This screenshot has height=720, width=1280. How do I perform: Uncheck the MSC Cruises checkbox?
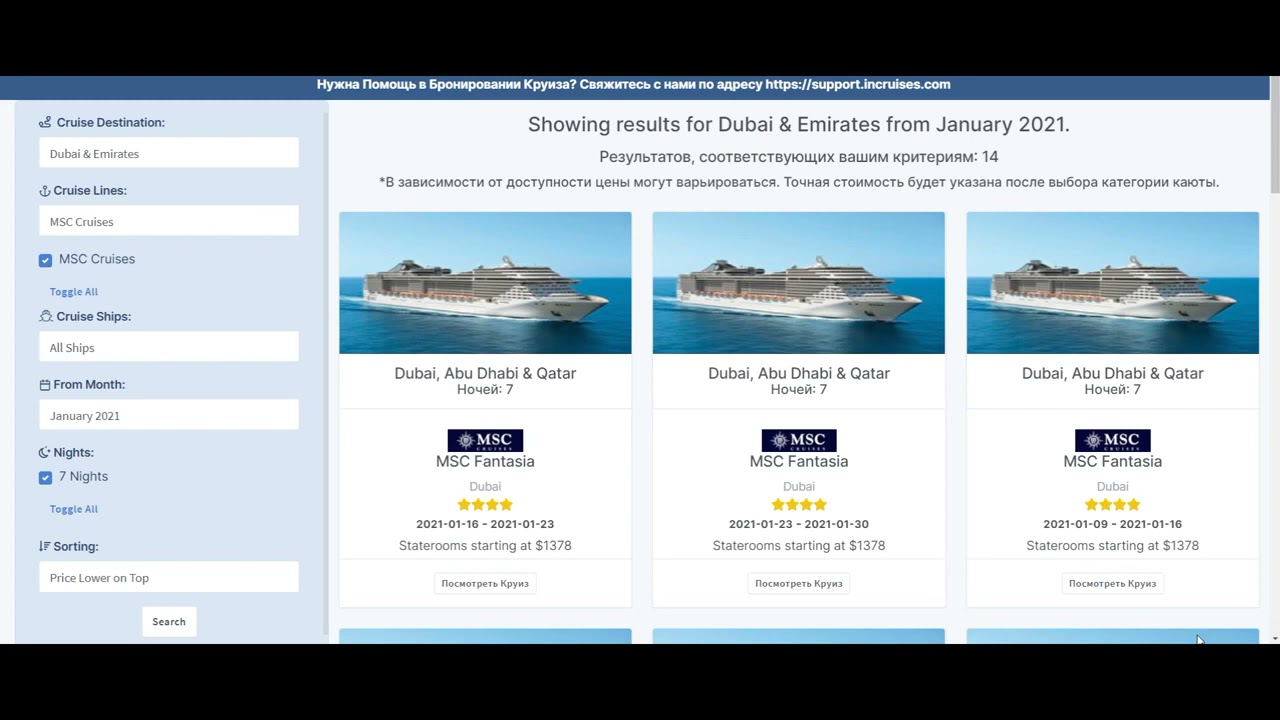click(x=45, y=260)
